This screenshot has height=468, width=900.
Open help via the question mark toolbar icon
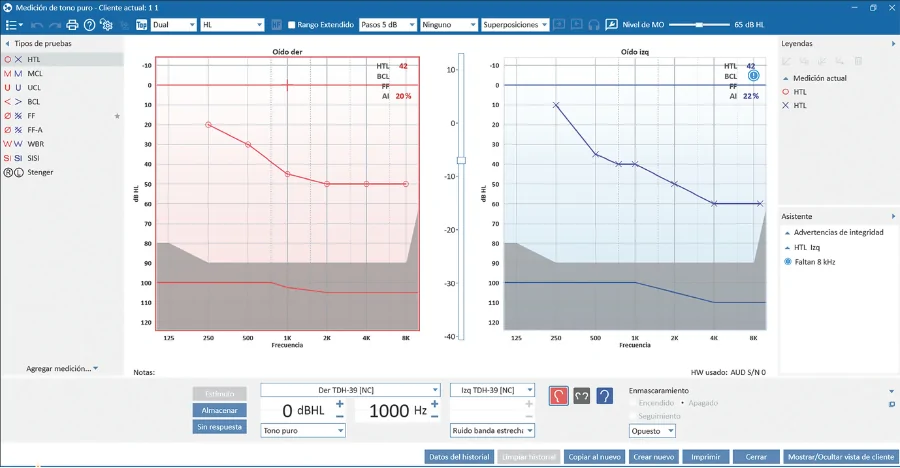click(x=89, y=24)
